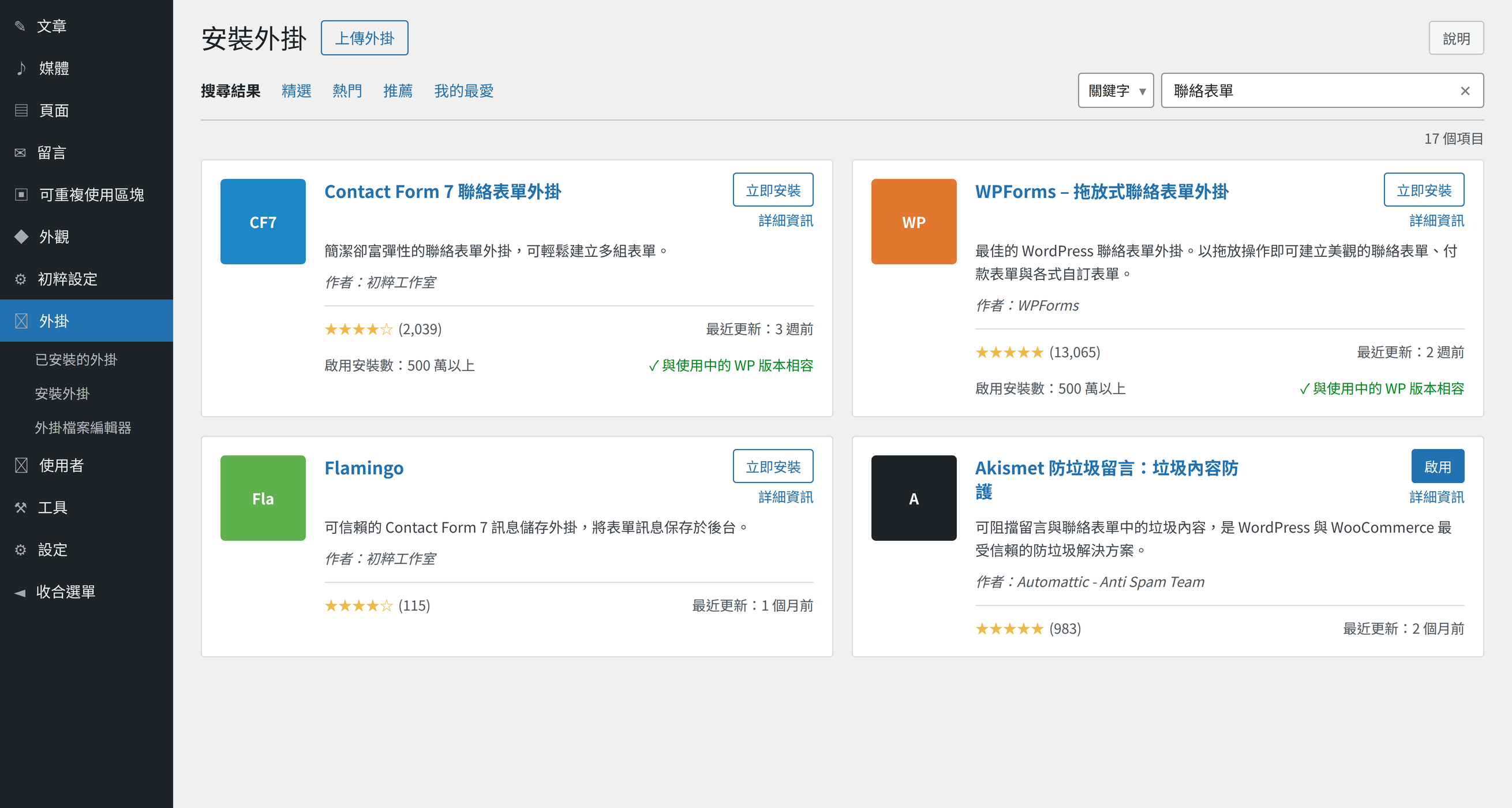Click the 上傳外掛 button
Screen dimensions: 1512x808
click(365, 38)
